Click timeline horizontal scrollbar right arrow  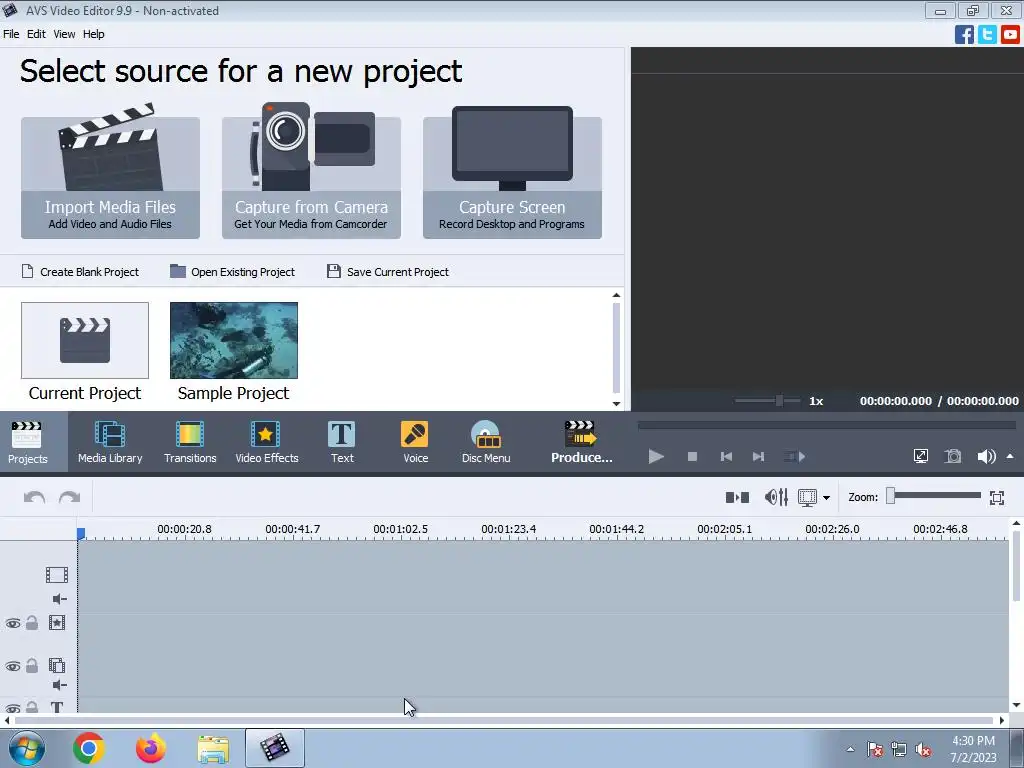coord(1002,720)
